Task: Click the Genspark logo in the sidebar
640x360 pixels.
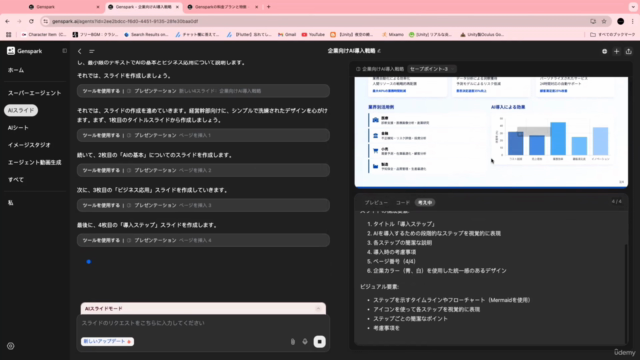Action: tap(24, 51)
